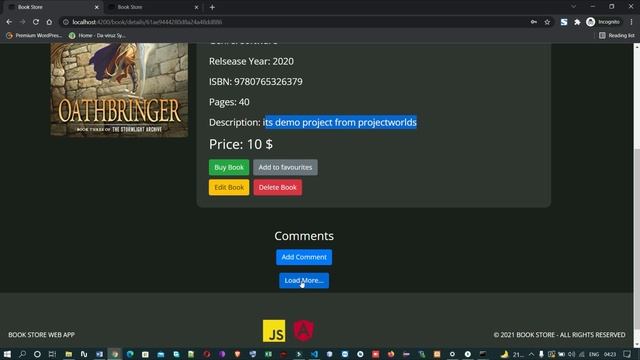Click the taskbar search icon
The image size is (640, 360).
pos(22,354)
